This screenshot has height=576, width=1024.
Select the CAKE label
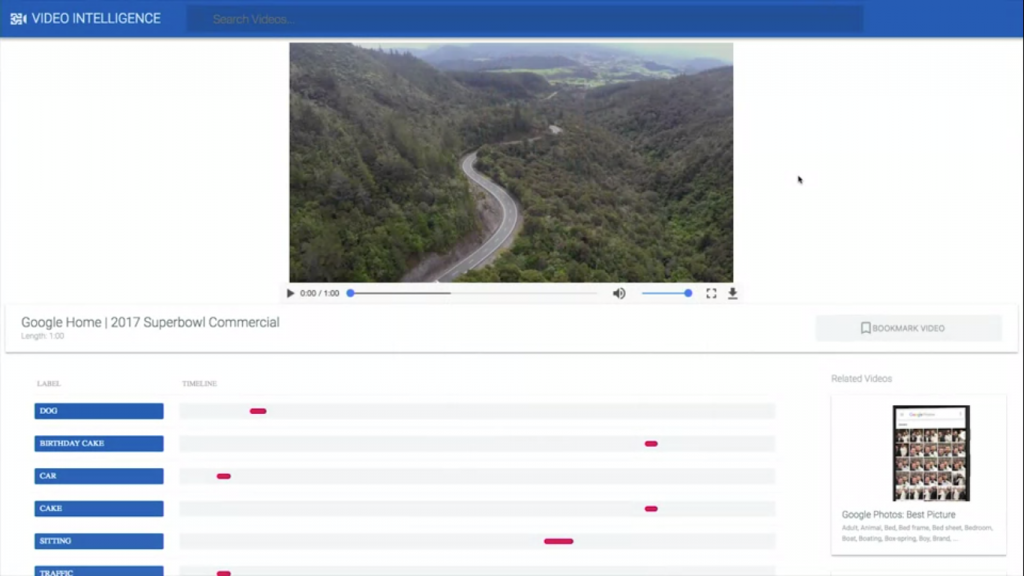[x=99, y=509]
